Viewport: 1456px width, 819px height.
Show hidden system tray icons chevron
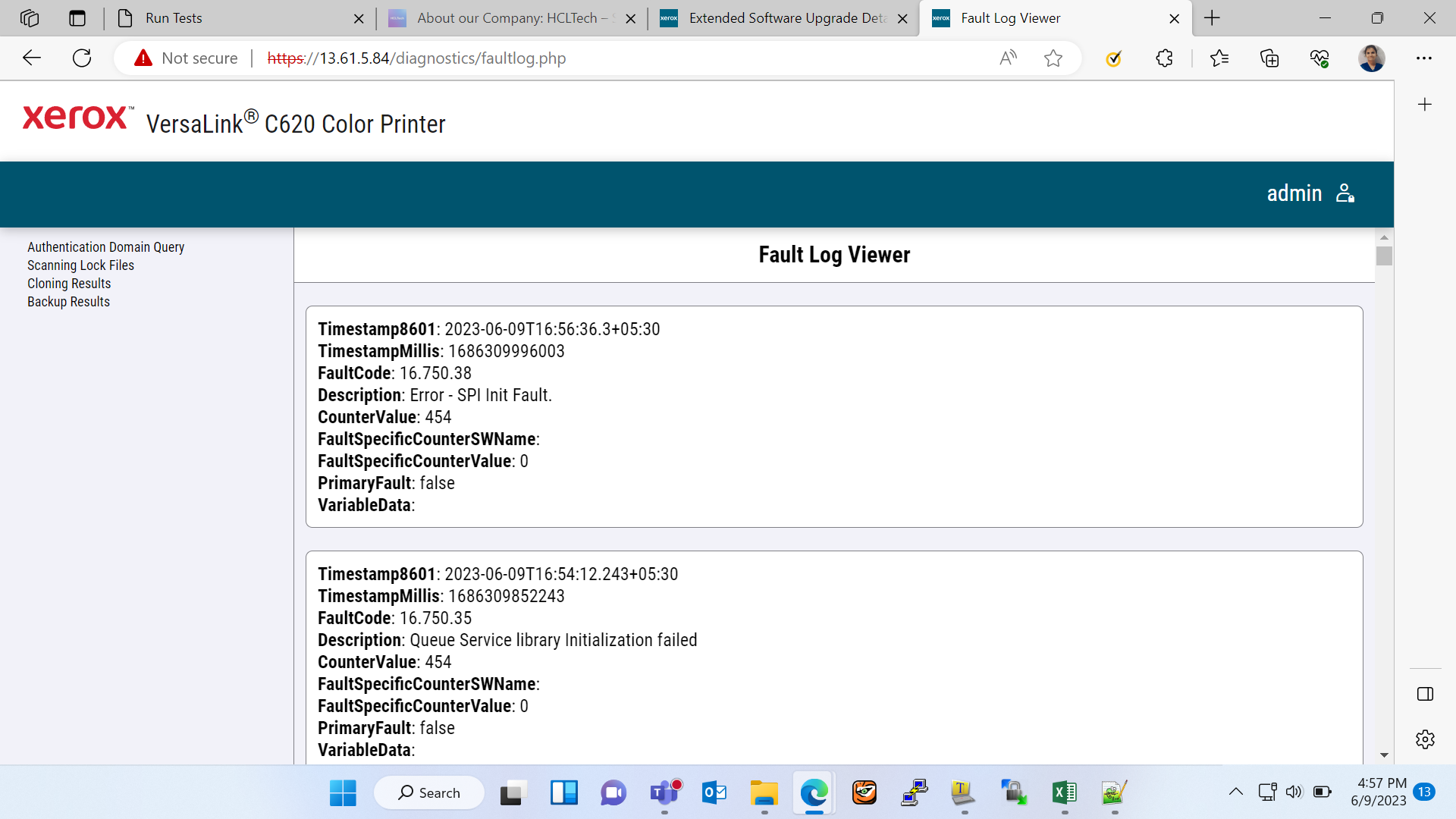coord(1236,792)
